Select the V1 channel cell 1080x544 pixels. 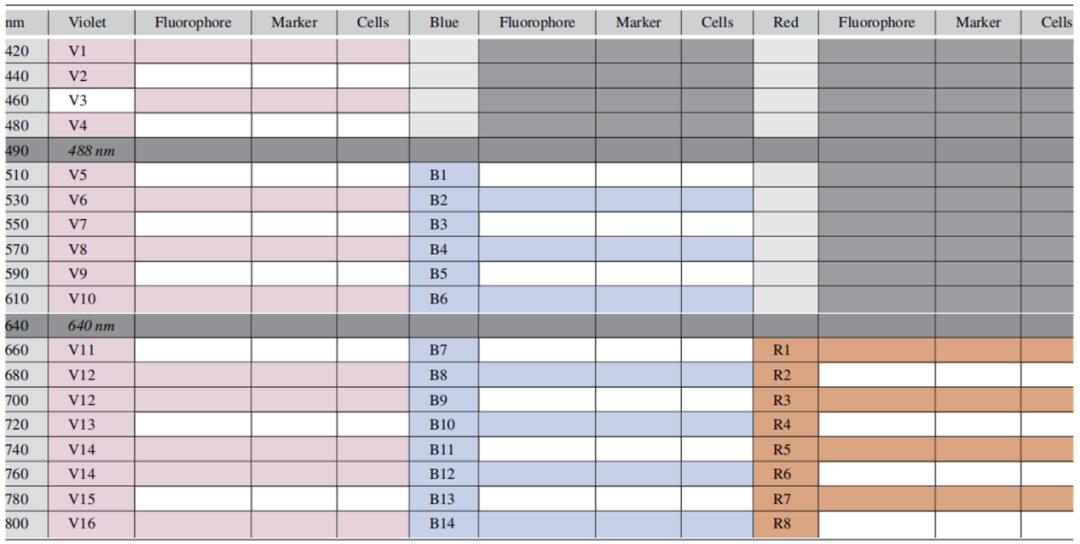tap(79, 51)
